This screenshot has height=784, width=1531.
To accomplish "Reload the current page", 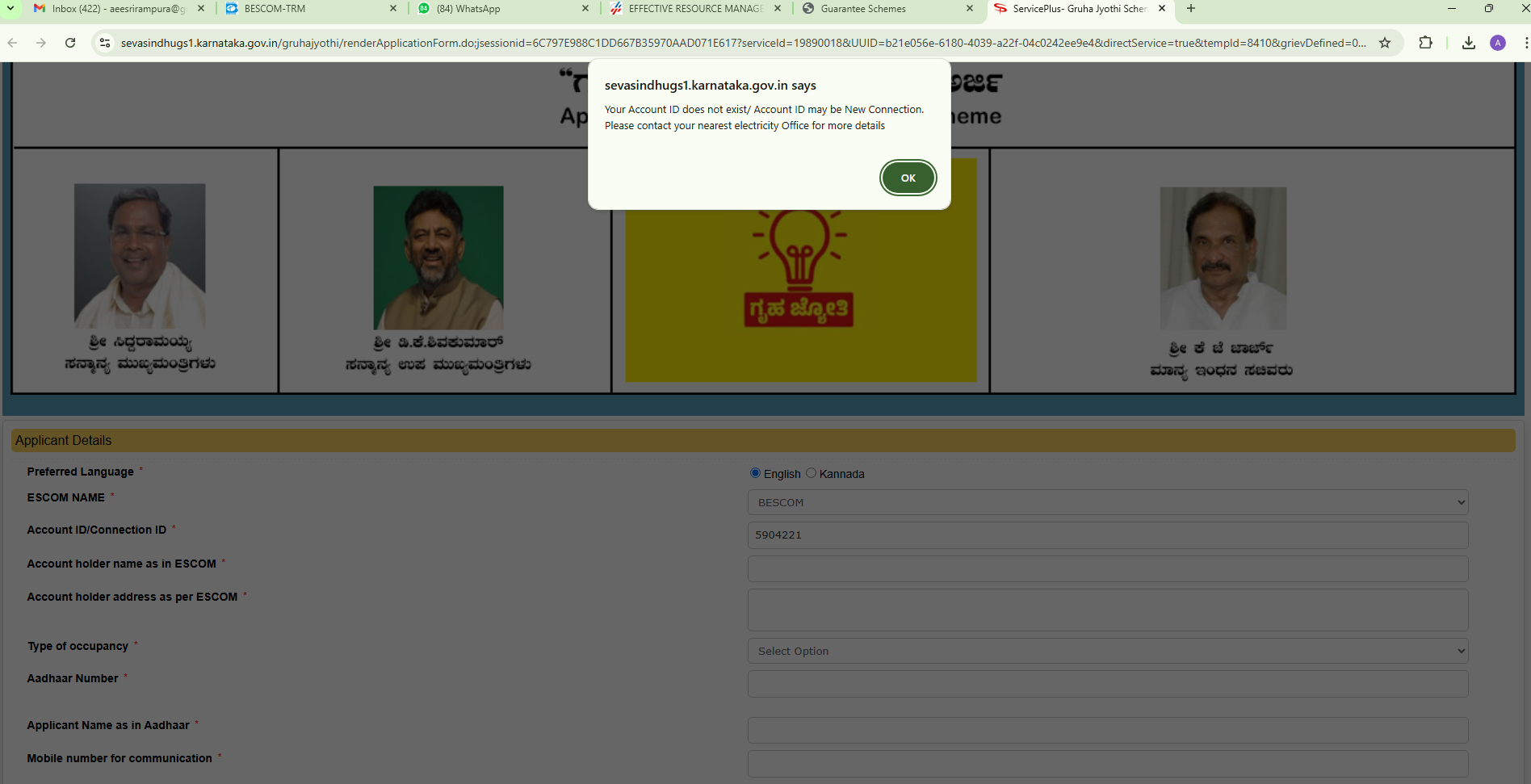I will tap(70, 43).
